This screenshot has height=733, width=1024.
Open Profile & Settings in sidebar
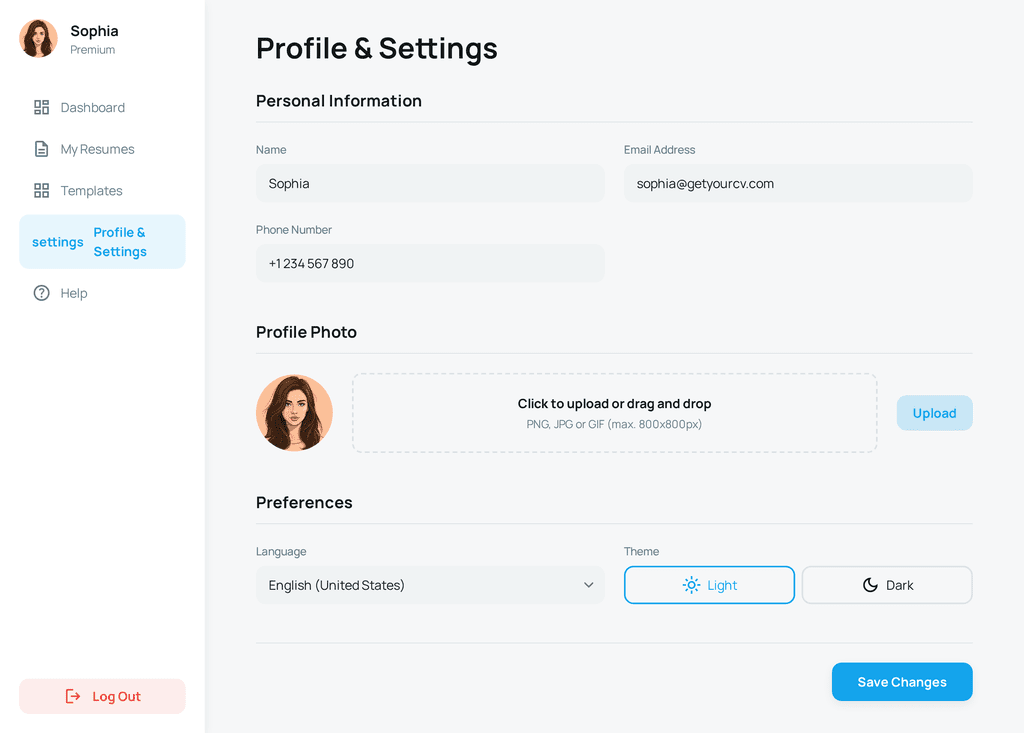pos(102,242)
